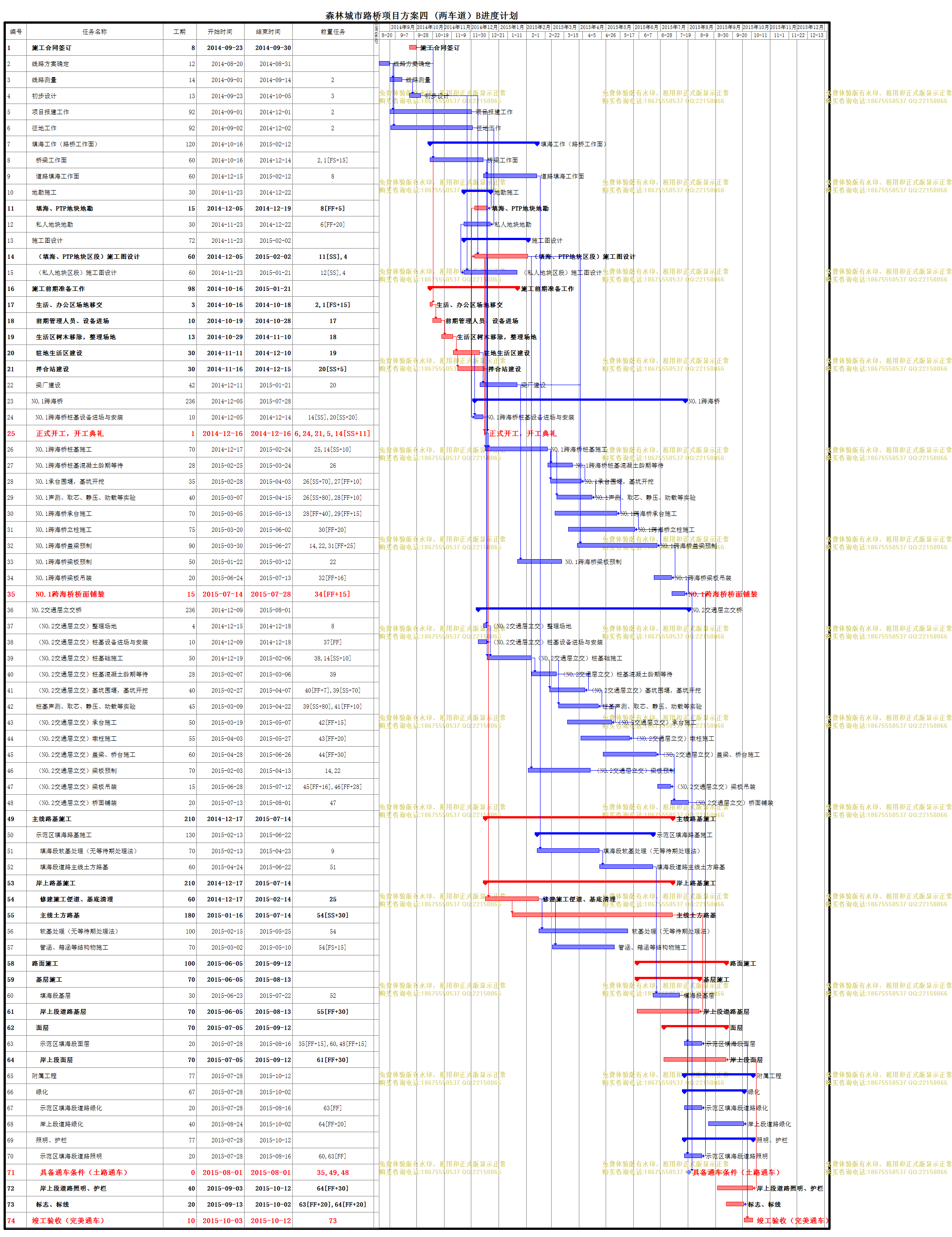The image size is (952, 1237).
Task: Click duration 180 in row 55 主线土方路基
Action: pos(190,915)
